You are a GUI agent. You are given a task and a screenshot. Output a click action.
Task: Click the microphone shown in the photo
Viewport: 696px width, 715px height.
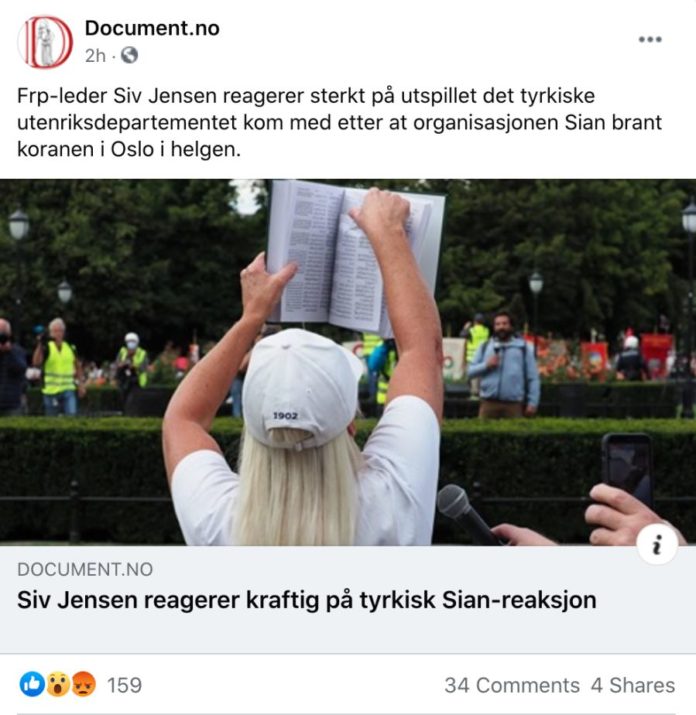pos(466,514)
